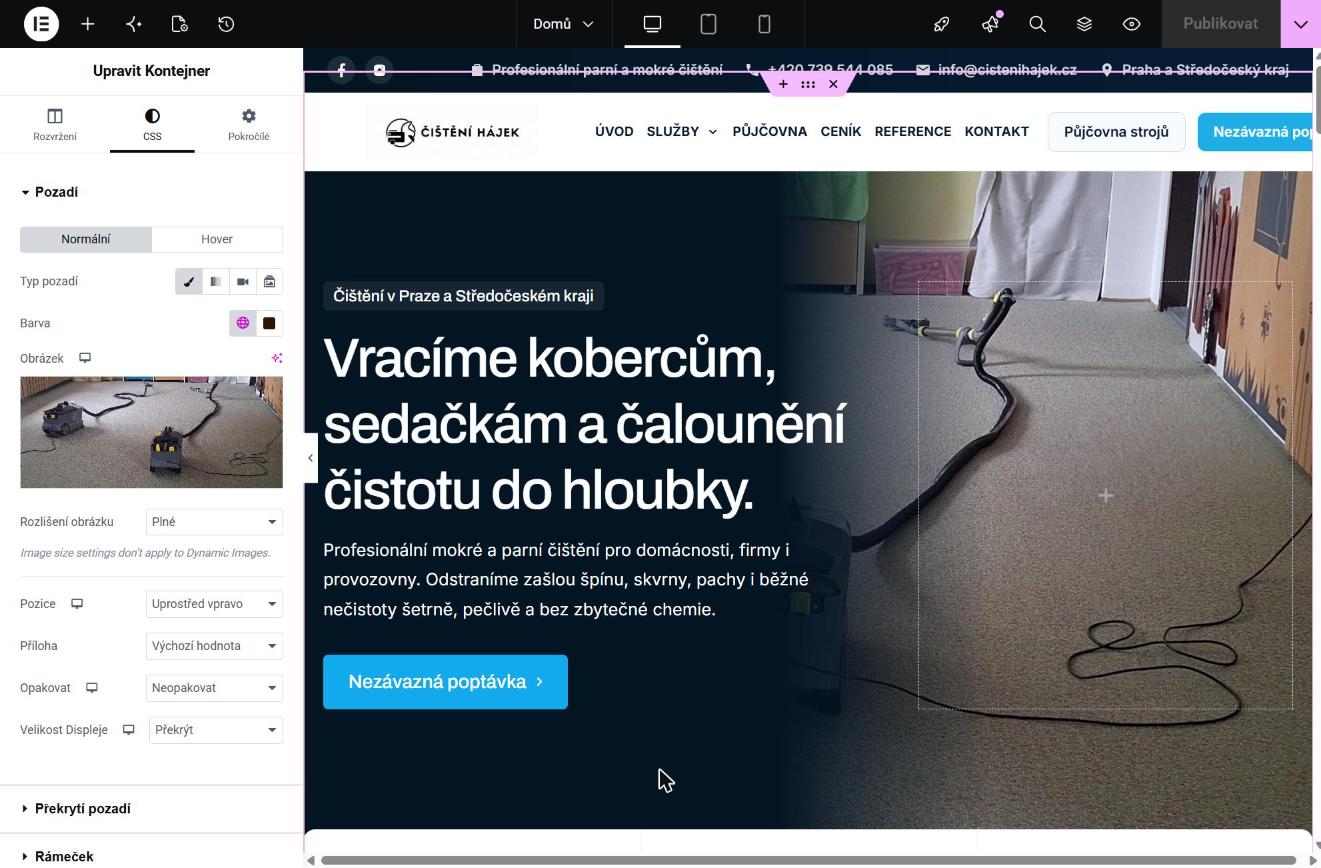This screenshot has height=868, width=1321.
Task: Open revision history icon
Action: click(x=226, y=24)
